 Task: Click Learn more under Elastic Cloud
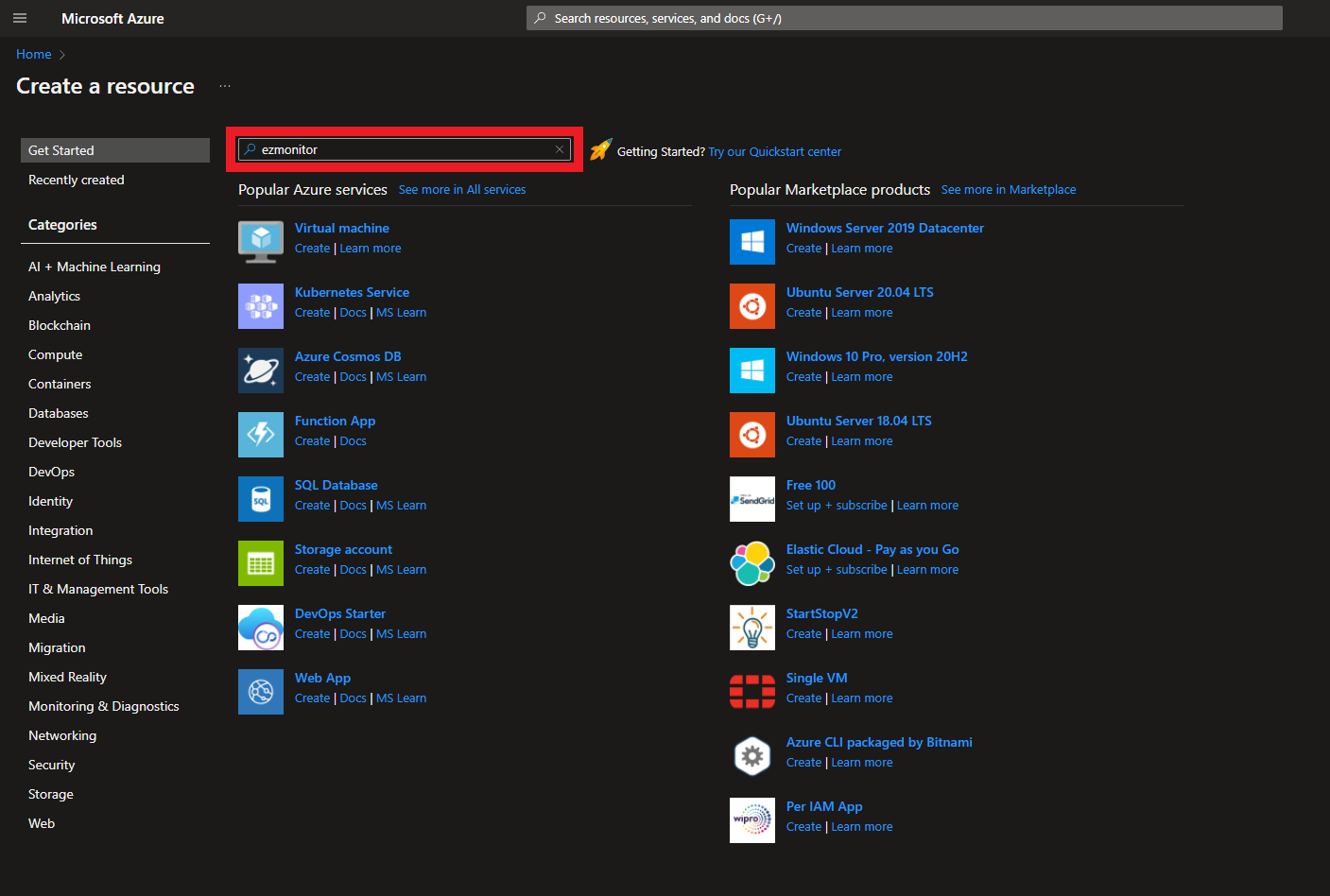point(927,569)
